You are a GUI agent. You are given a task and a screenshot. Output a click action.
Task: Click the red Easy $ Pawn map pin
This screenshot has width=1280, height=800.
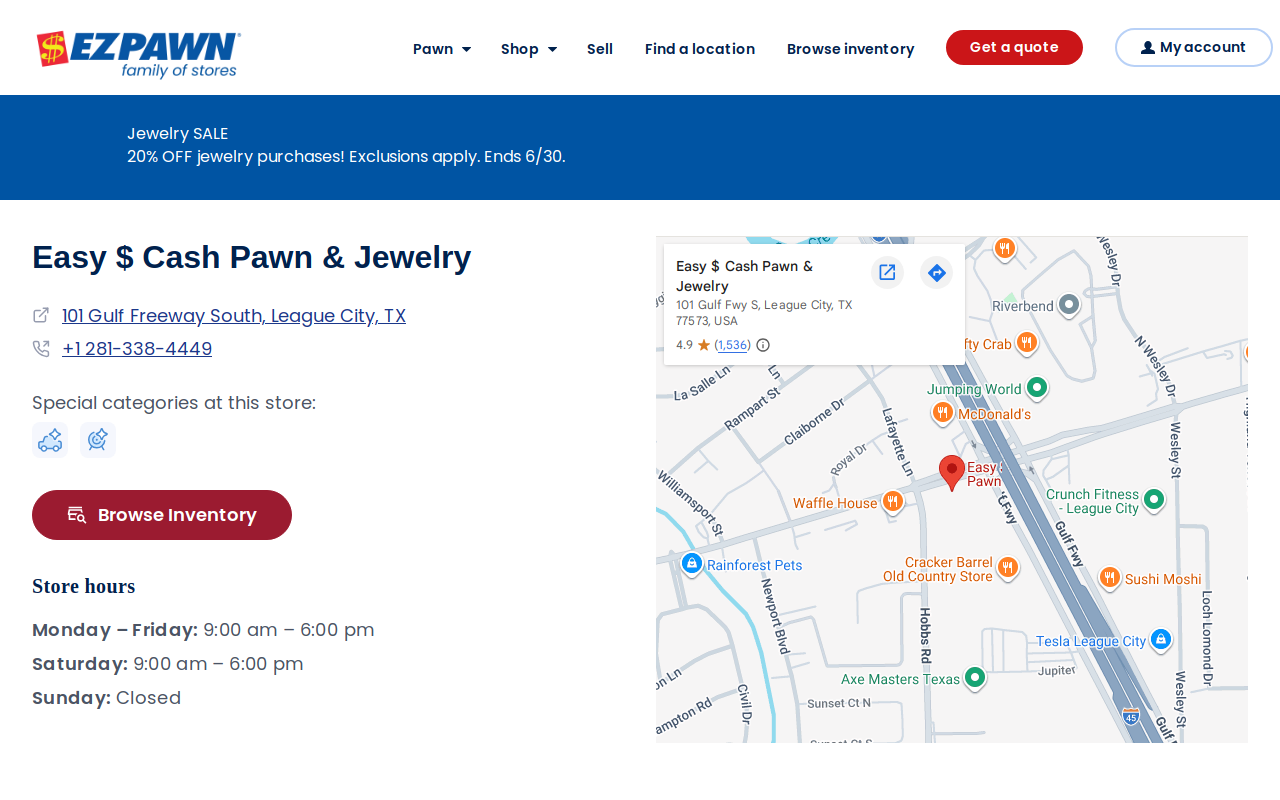click(x=952, y=472)
